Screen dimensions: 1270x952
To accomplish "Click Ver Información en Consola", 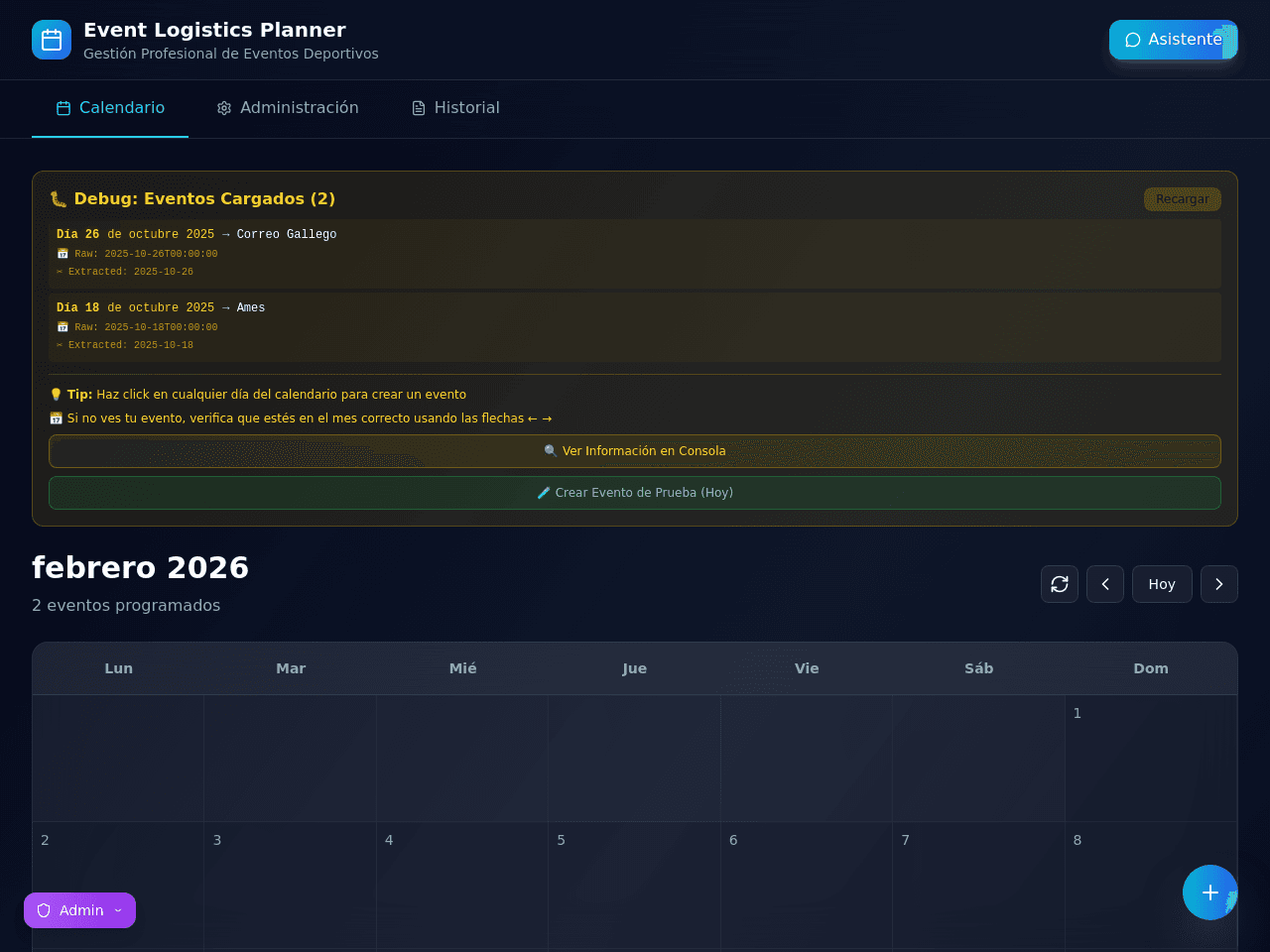I will [x=635, y=451].
